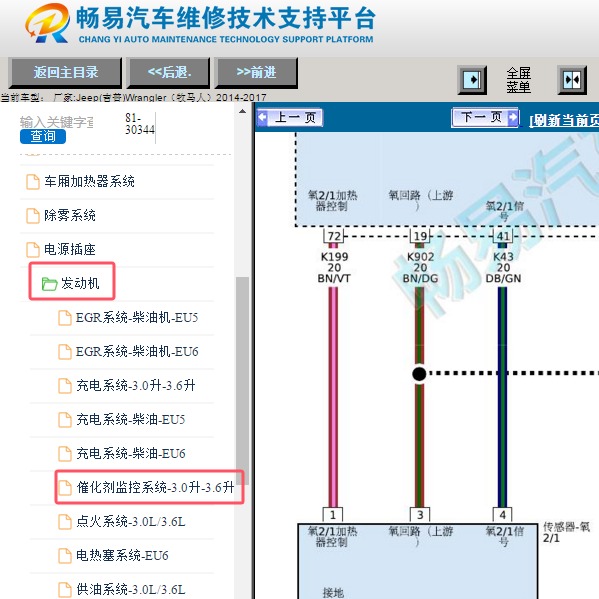Open 点火系统-3.0L/3.6L diagram

[130, 521]
